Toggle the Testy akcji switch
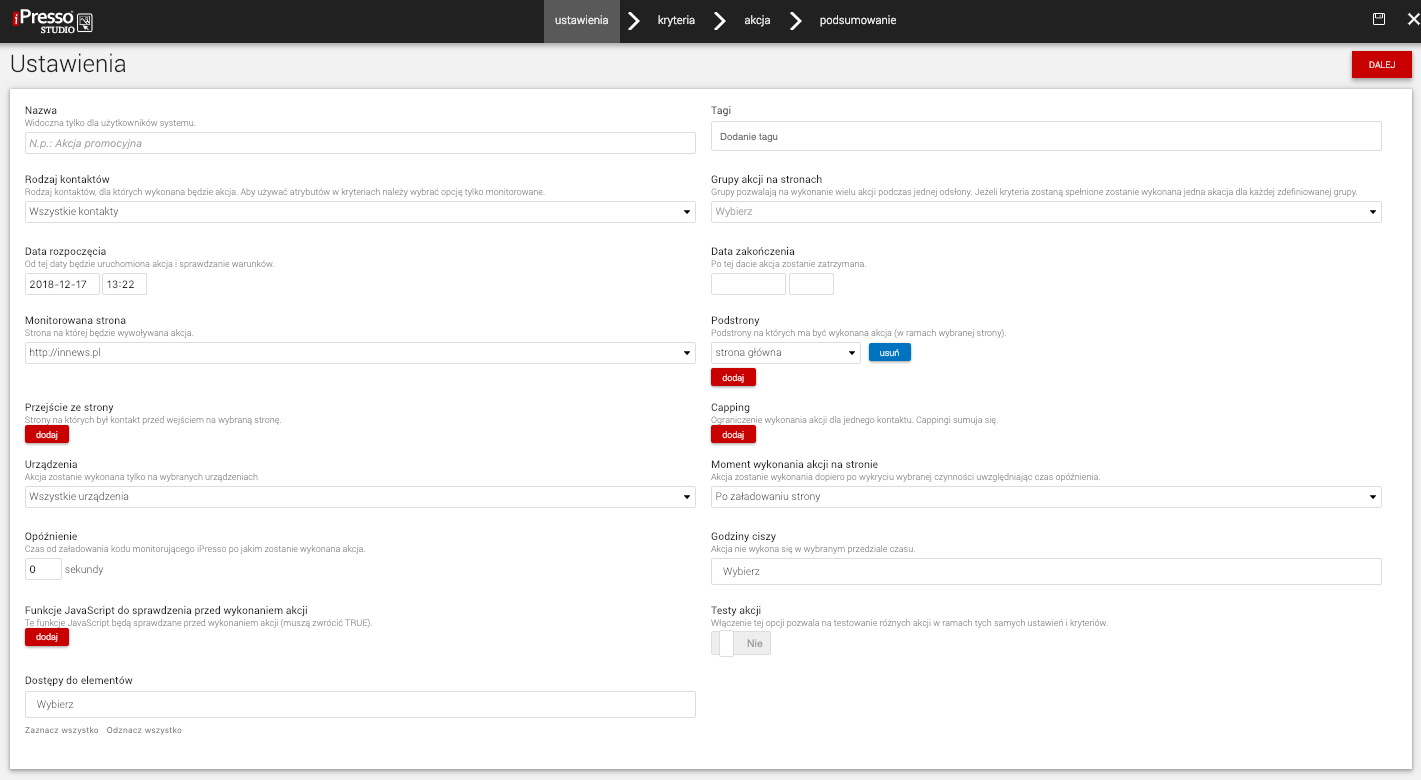Image resolution: width=1421 pixels, height=780 pixels. 741,643
